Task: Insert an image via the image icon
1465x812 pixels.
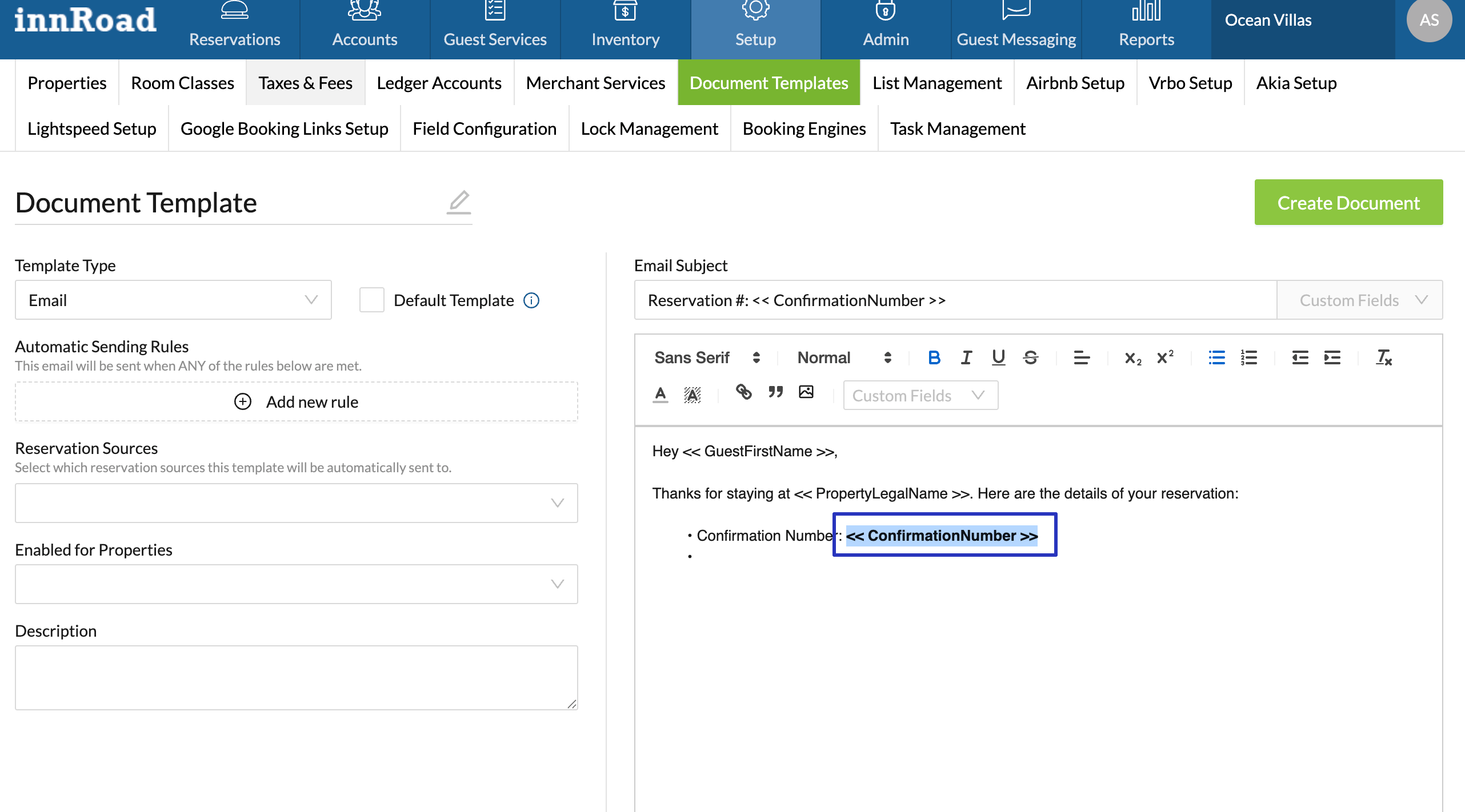Action: point(806,392)
